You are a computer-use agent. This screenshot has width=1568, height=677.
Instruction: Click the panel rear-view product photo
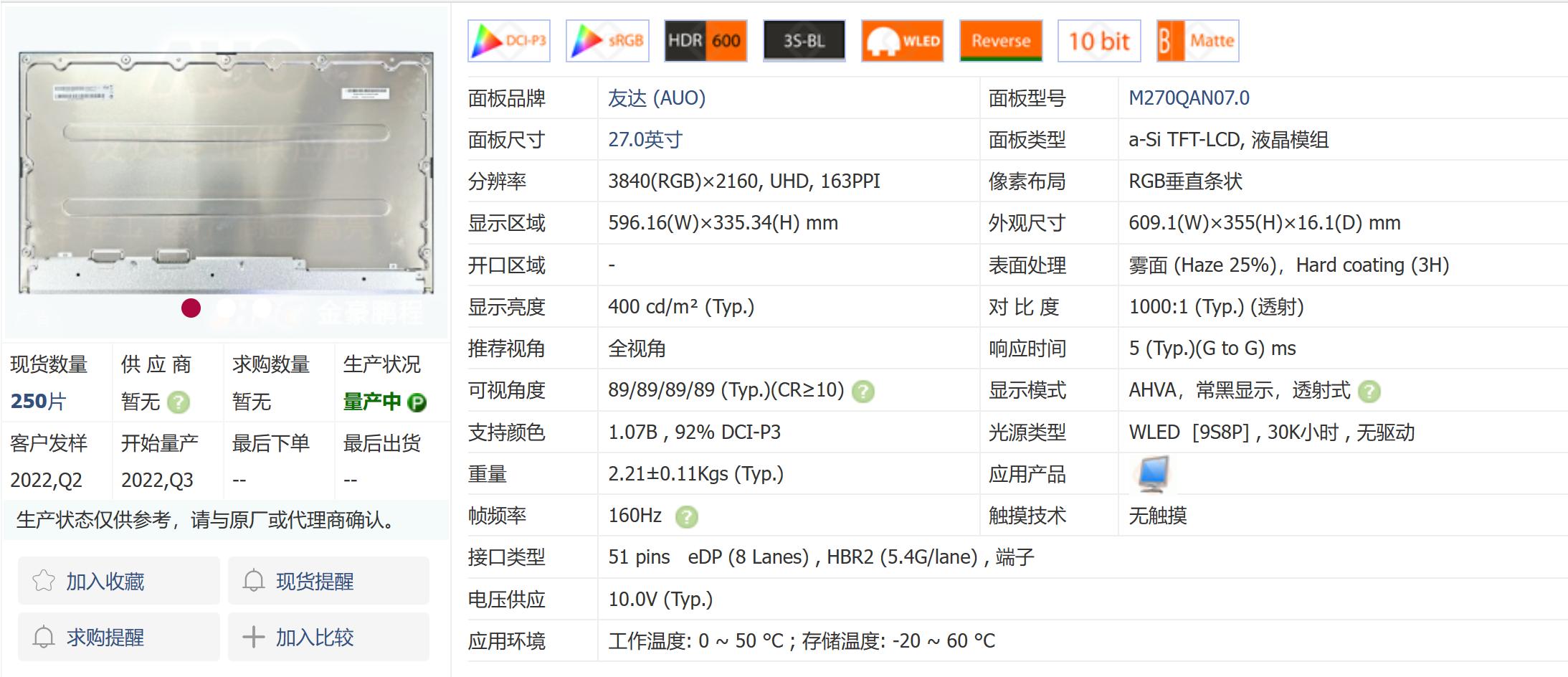click(224, 172)
